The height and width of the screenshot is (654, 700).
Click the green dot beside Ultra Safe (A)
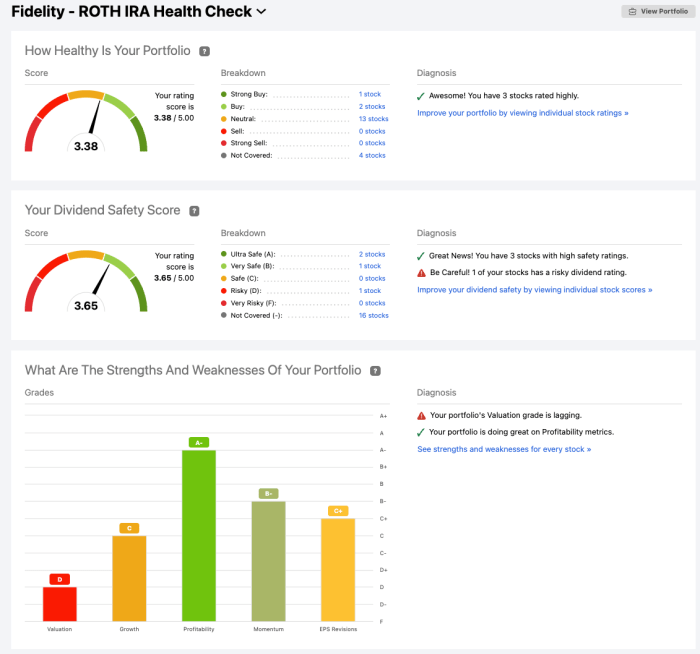[x=224, y=254]
